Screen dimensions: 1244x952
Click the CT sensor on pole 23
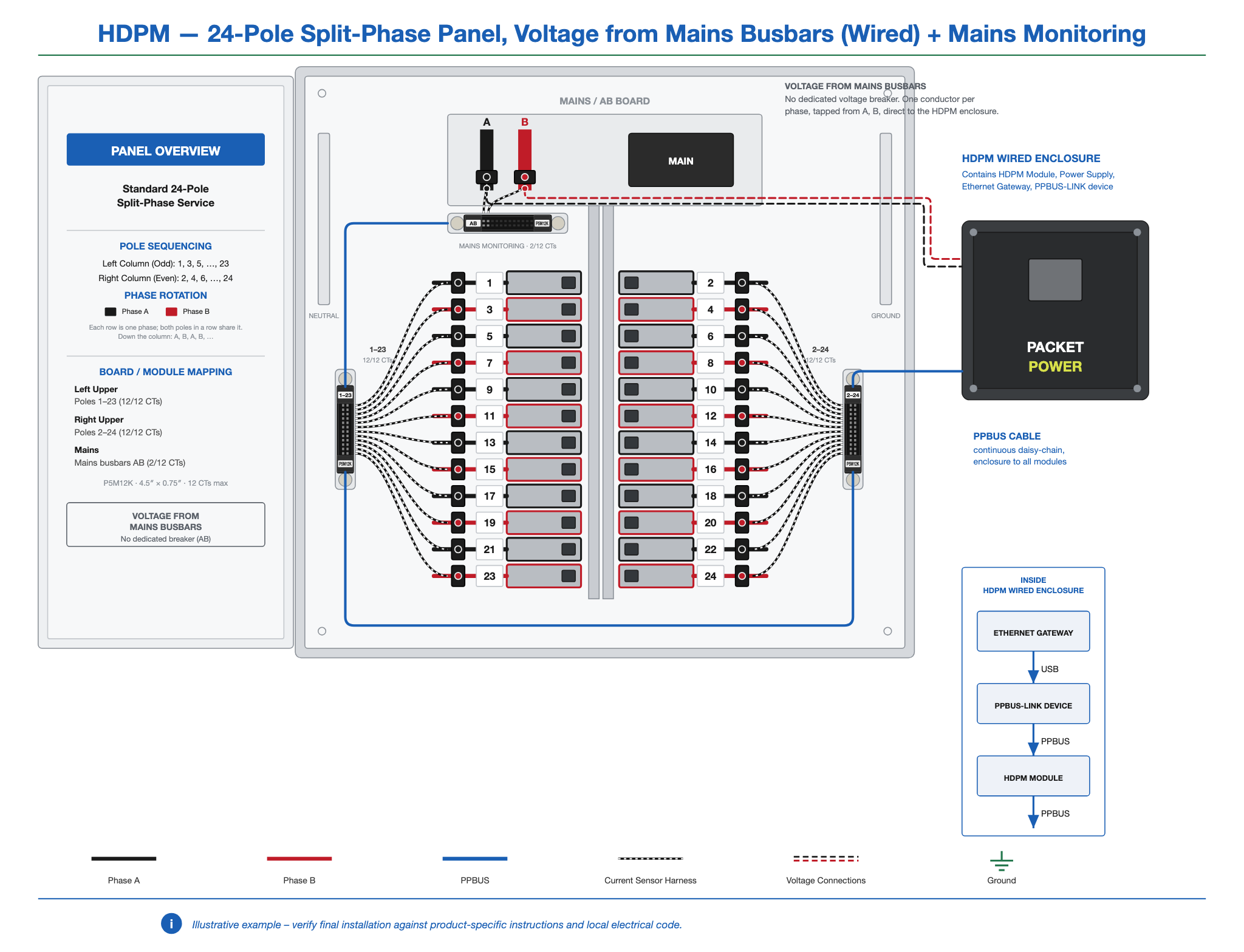458,576
